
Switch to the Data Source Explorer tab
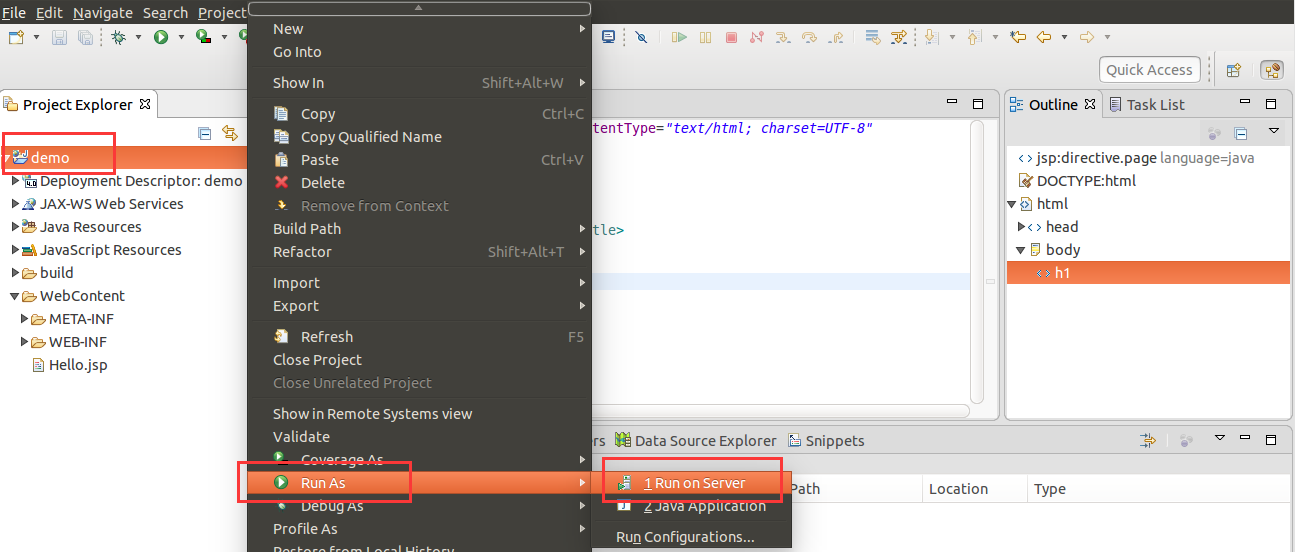pyautogui.click(x=696, y=440)
